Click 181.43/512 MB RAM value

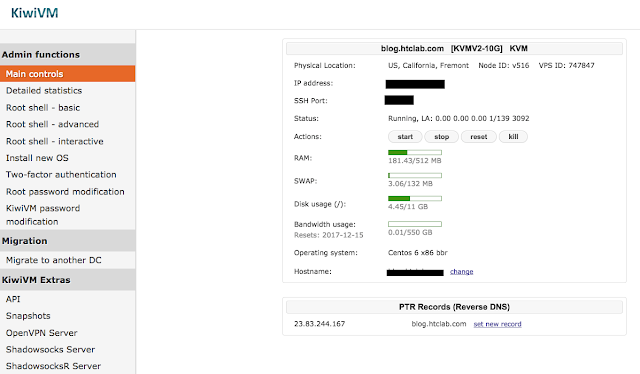click(414, 161)
